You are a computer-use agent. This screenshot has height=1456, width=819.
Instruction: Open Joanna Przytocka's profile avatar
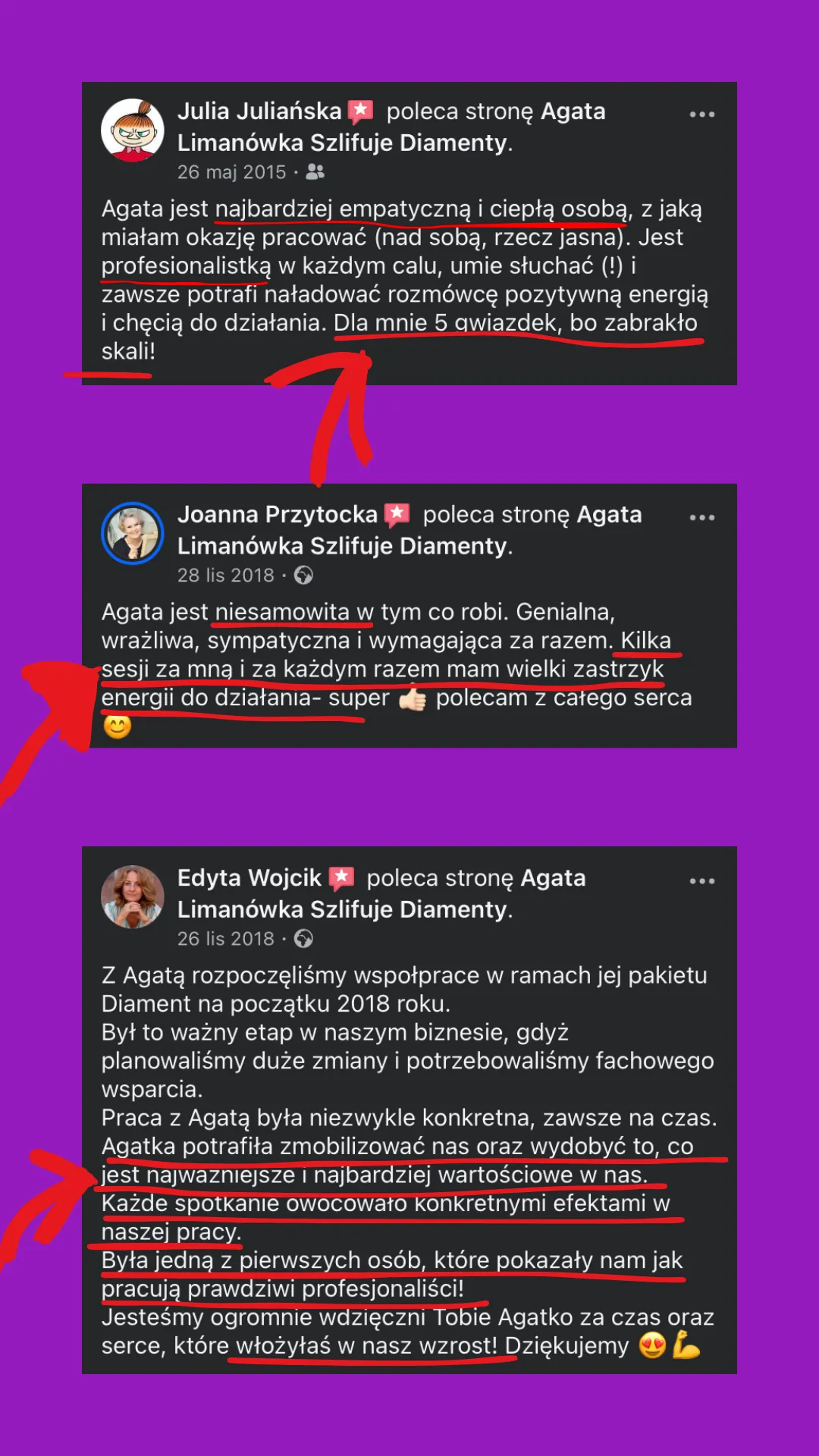coord(133,533)
